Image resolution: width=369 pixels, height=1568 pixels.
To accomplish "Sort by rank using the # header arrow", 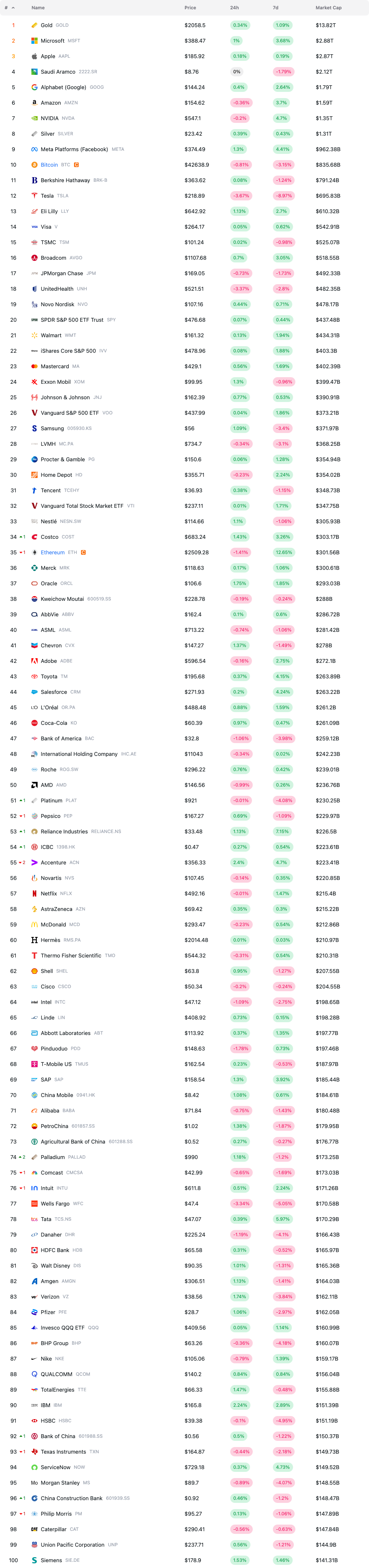I will pos(9,8).
